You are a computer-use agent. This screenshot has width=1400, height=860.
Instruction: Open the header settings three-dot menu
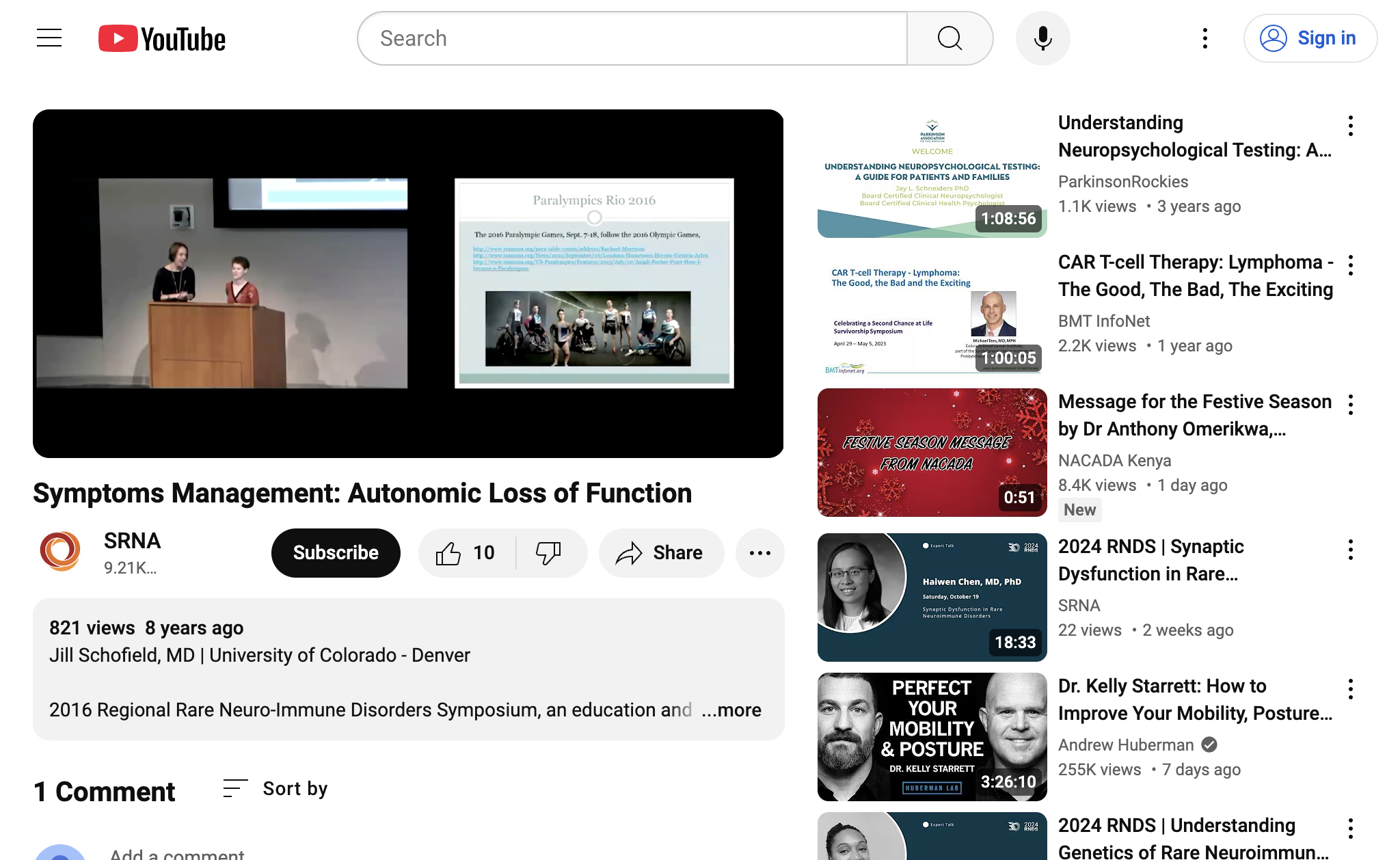[x=1204, y=38]
